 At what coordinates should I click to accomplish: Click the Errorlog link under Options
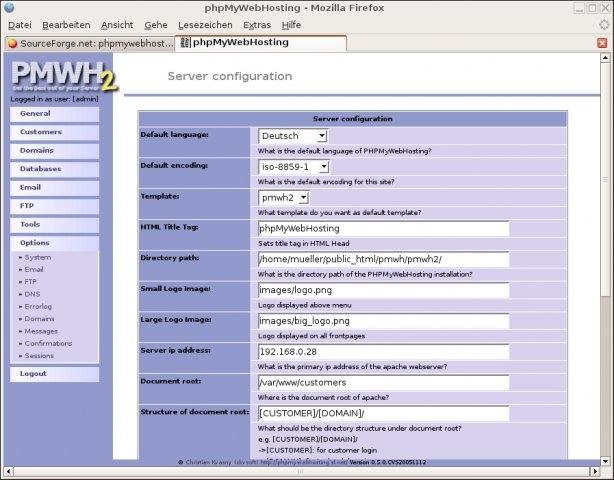coord(38,306)
